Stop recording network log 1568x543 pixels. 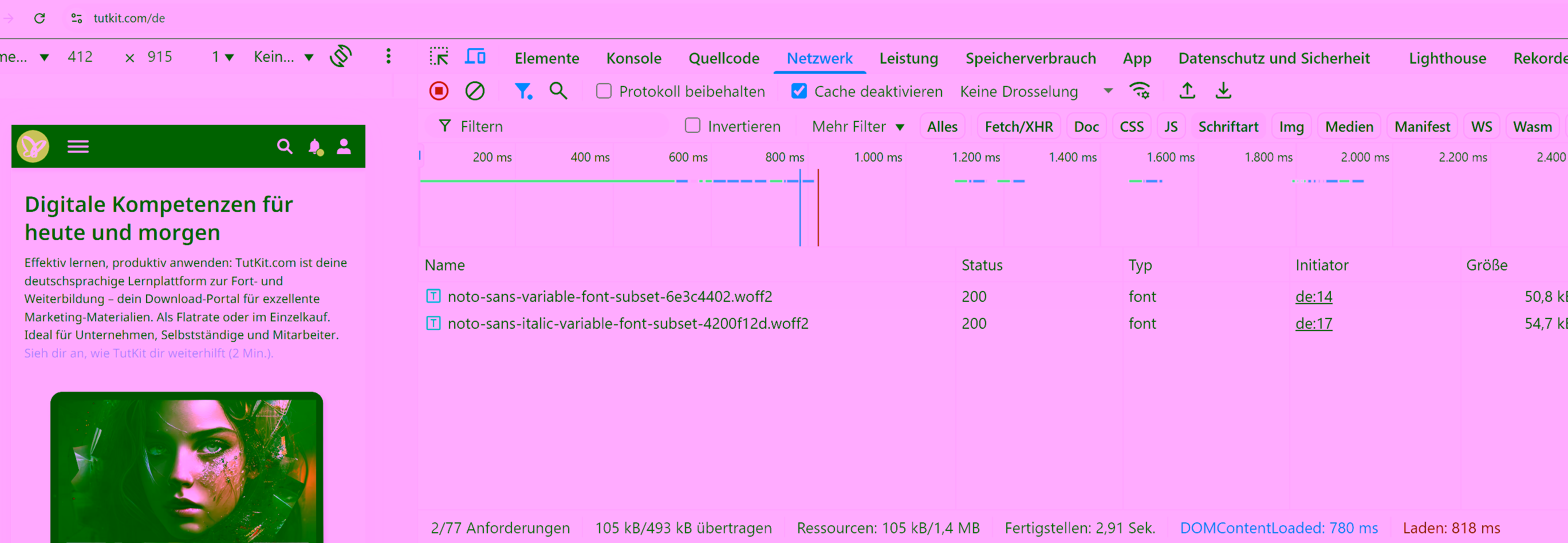pos(438,91)
